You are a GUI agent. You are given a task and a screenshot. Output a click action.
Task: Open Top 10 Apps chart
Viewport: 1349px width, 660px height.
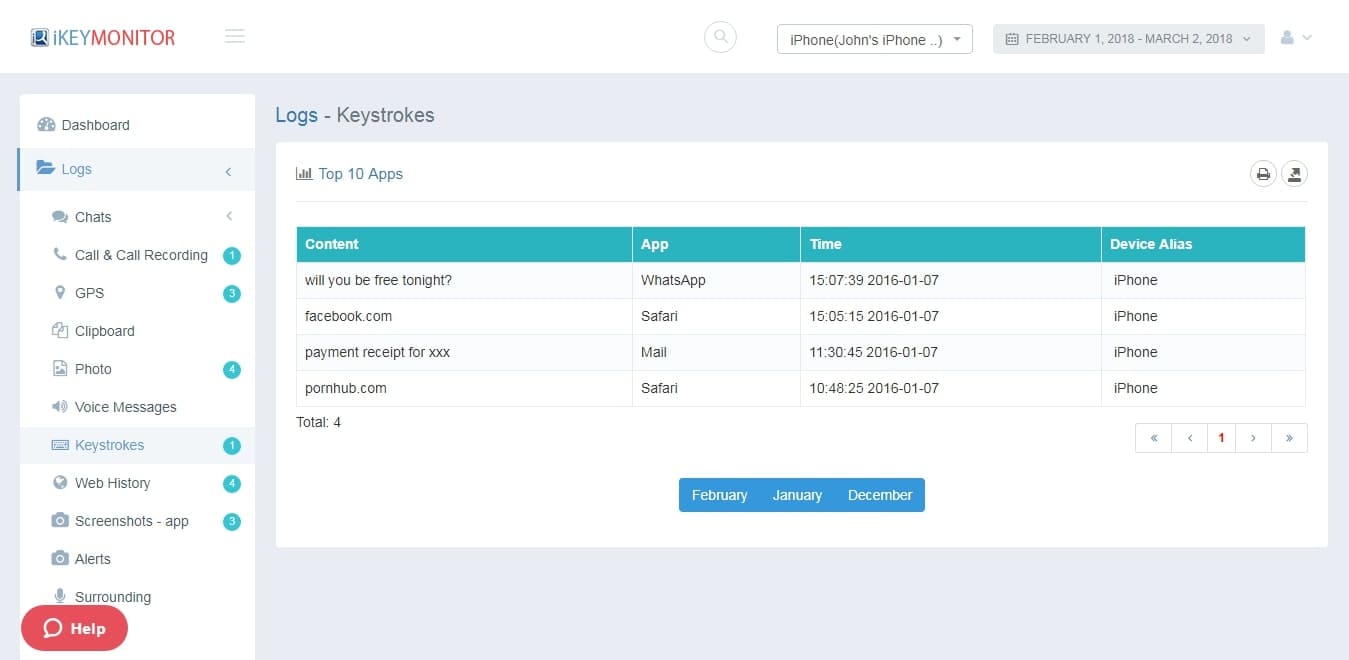tap(360, 174)
